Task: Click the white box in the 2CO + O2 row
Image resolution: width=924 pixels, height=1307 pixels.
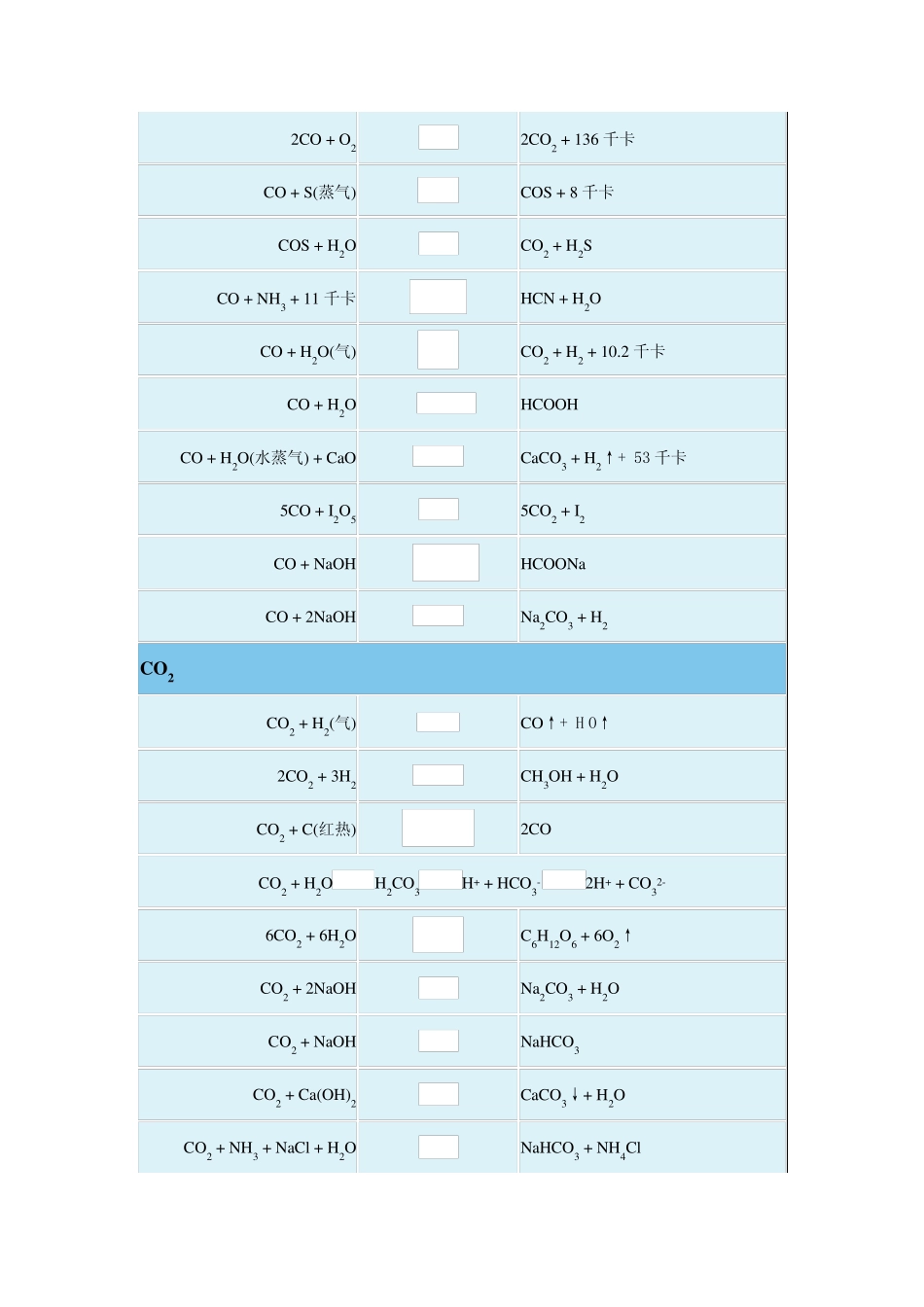Action: tap(439, 137)
